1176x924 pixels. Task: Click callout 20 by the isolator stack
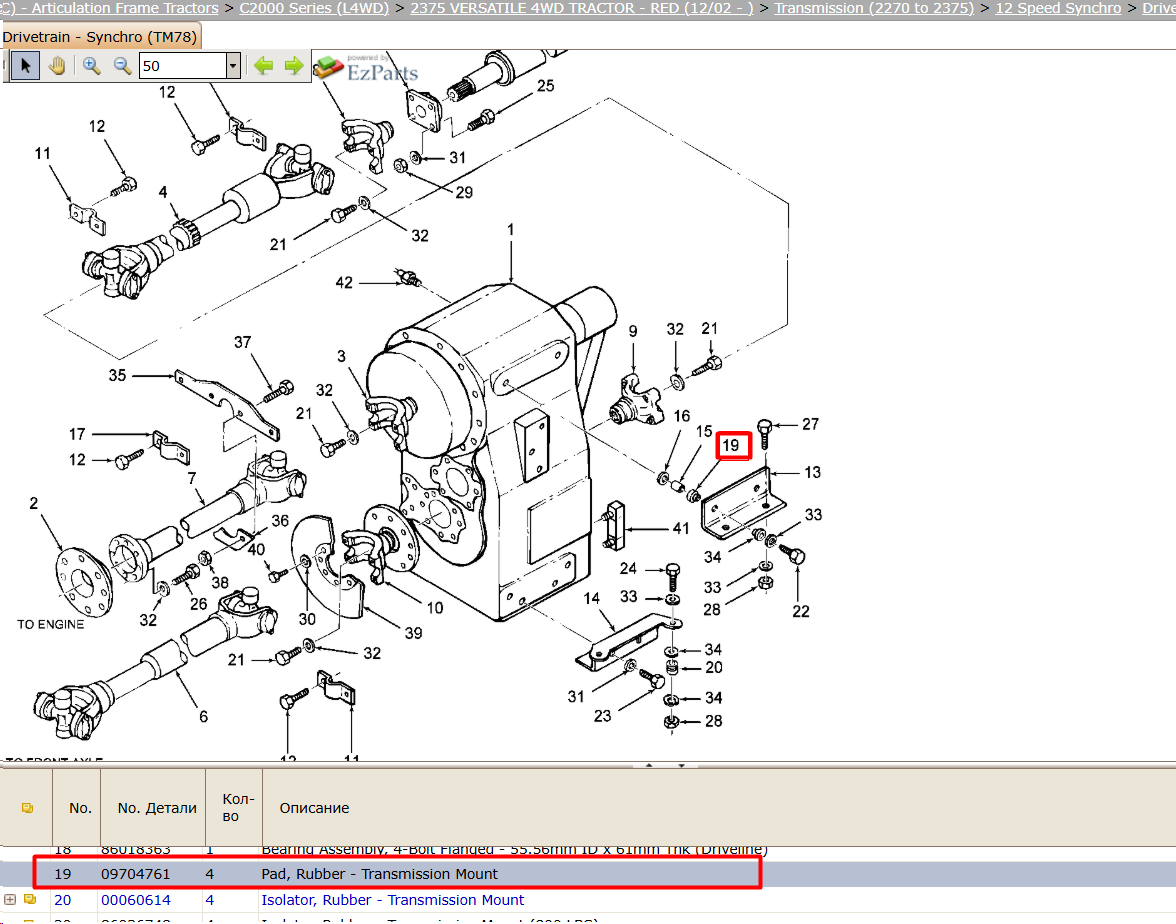click(x=713, y=667)
